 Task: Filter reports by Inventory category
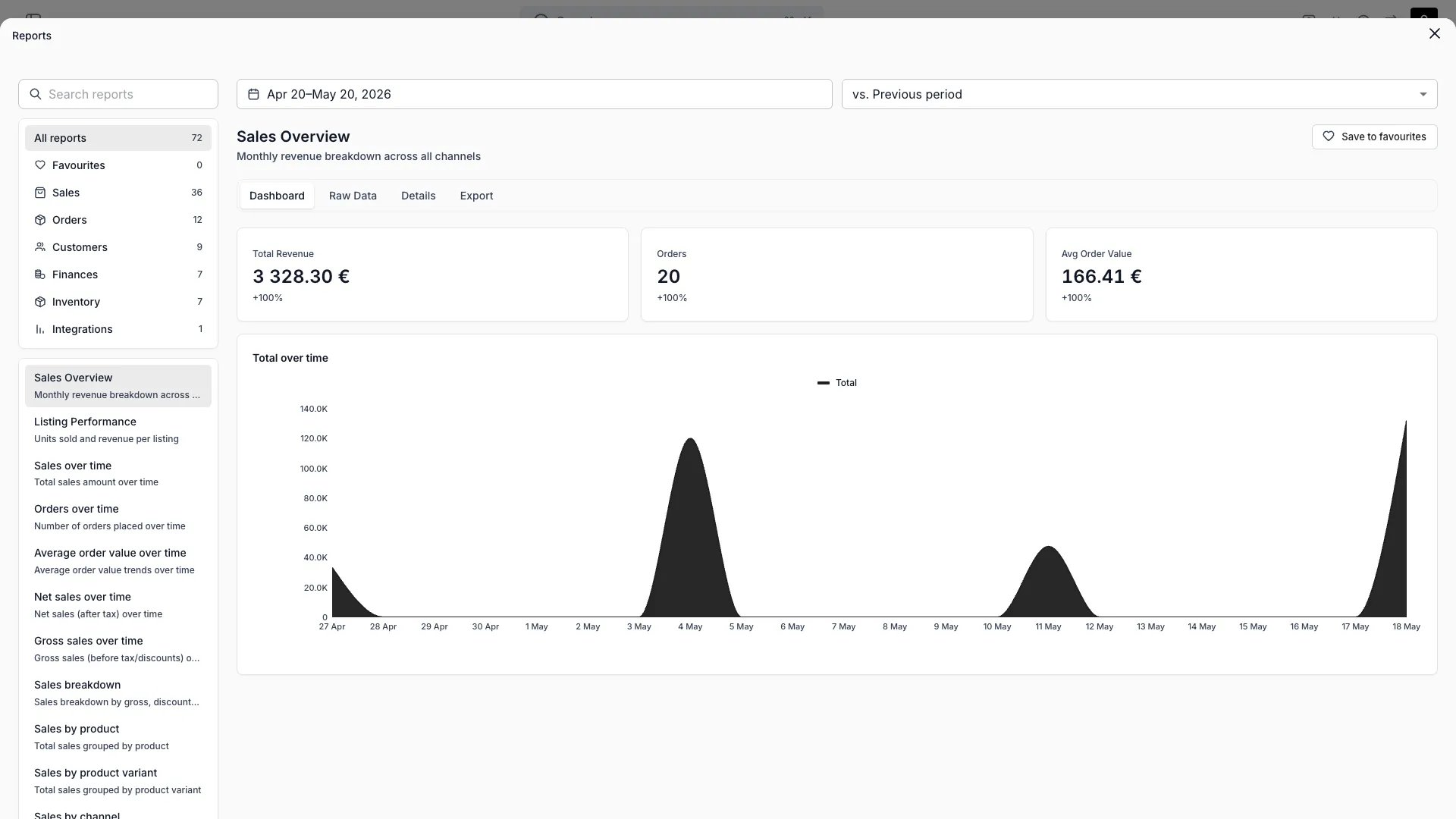pos(118,302)
